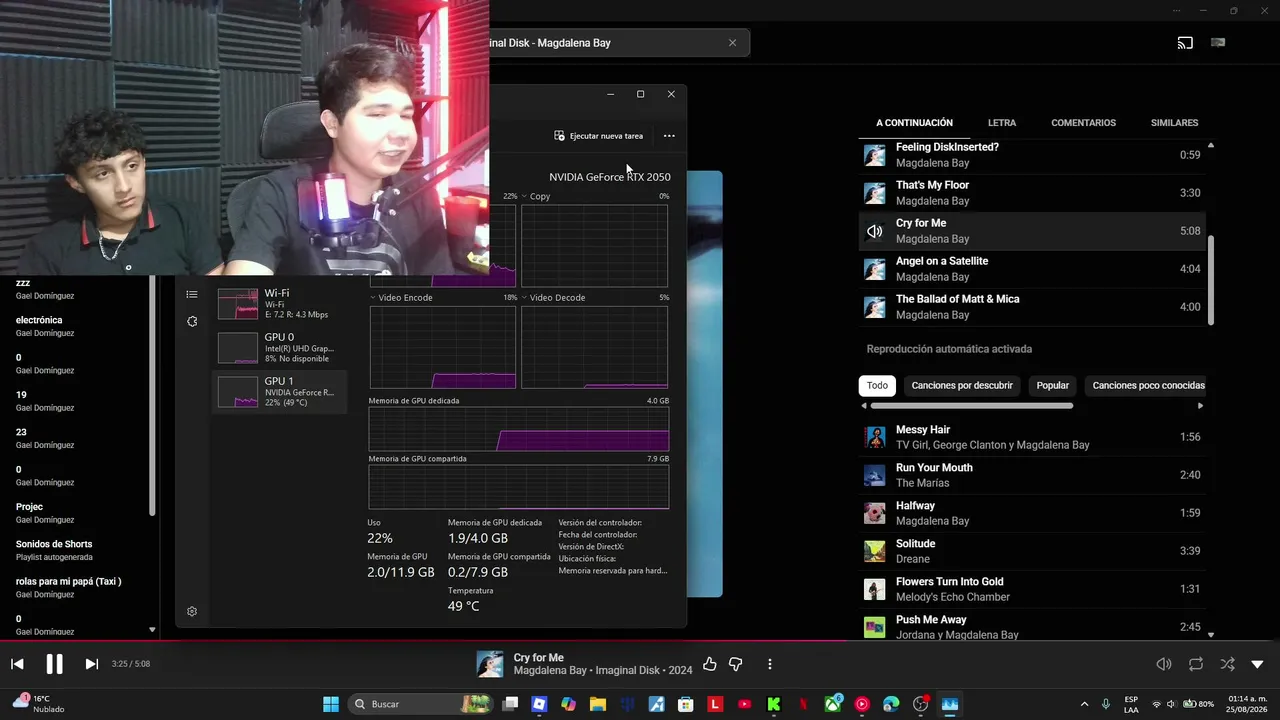The image size is (1280, 720).
Task: Play That's My Floor from the queue
Action: [x=1032, y=193]
